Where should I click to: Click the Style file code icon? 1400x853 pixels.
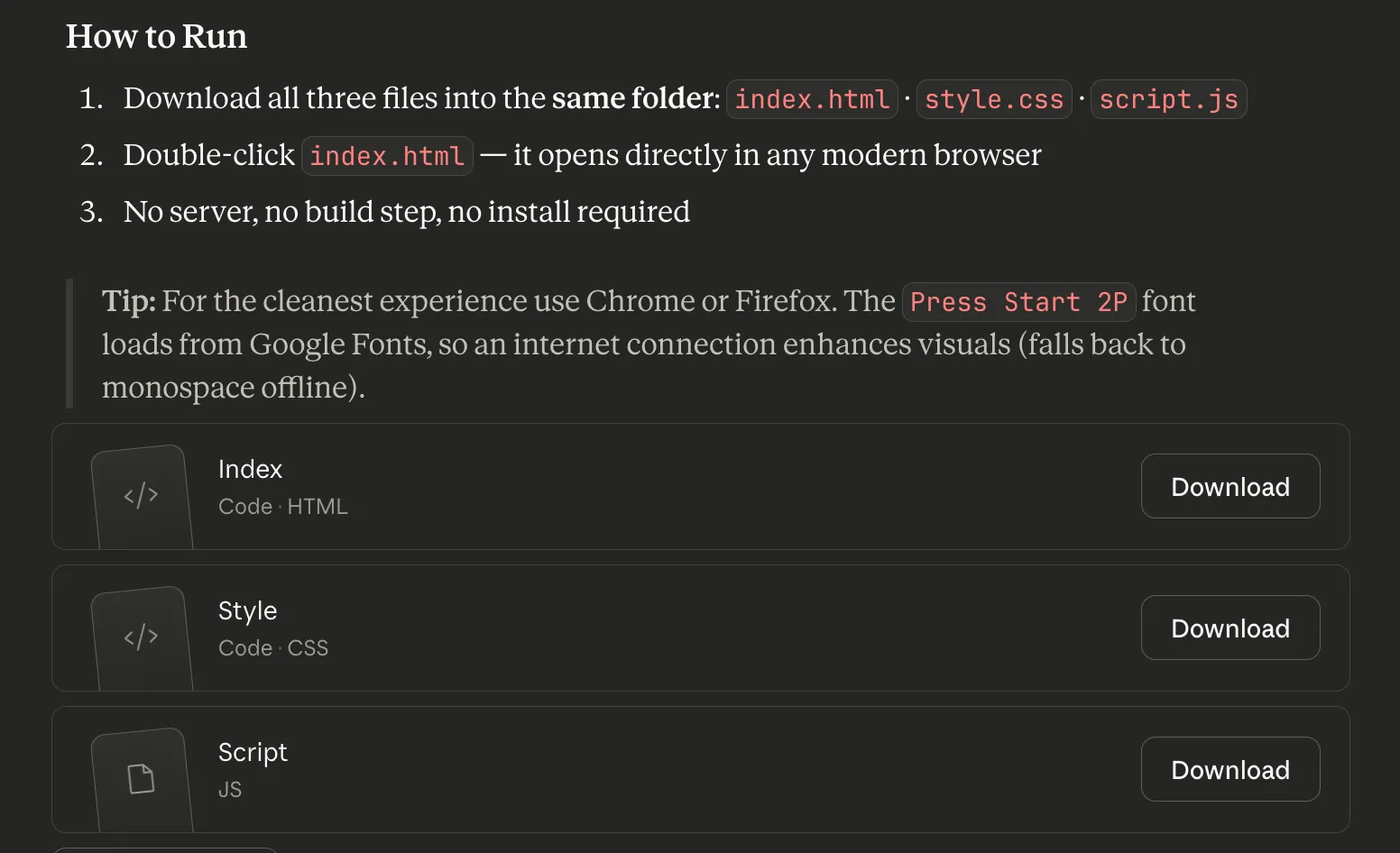[142, 637]
